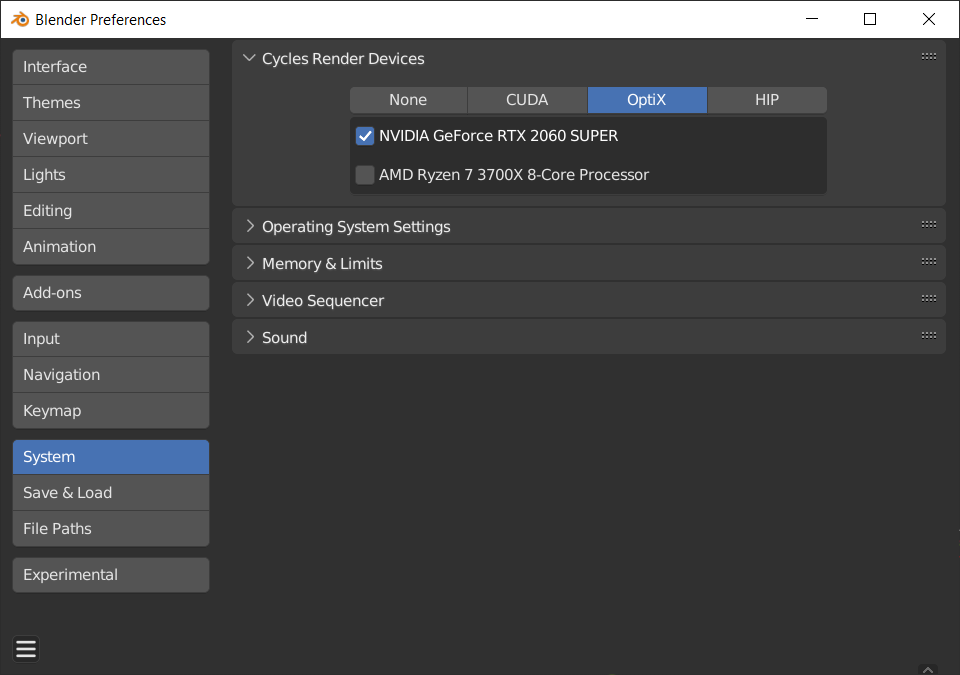Close the Blender Preferences window

click(x=929, y=19)
